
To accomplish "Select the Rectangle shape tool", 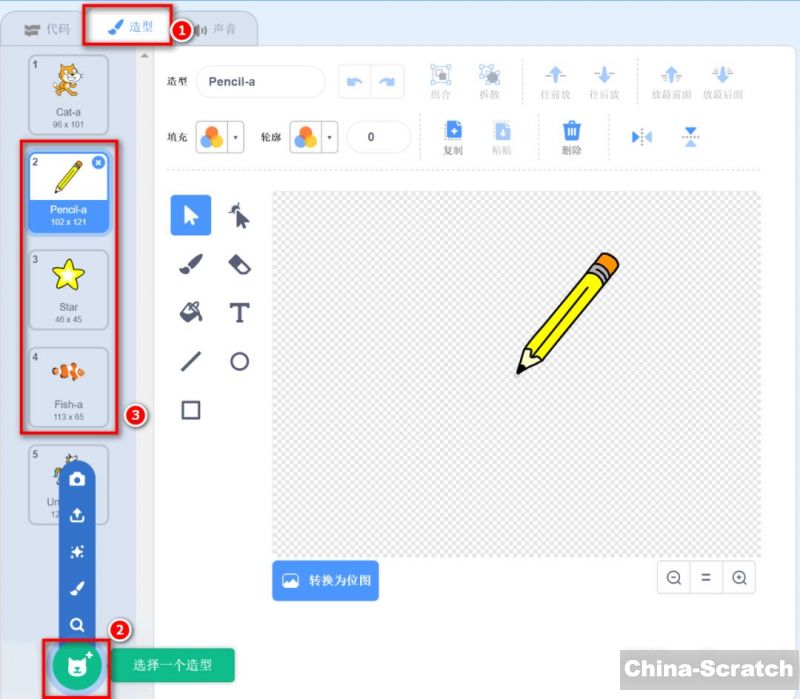I will pyautogui.click(x=191, y=410).
